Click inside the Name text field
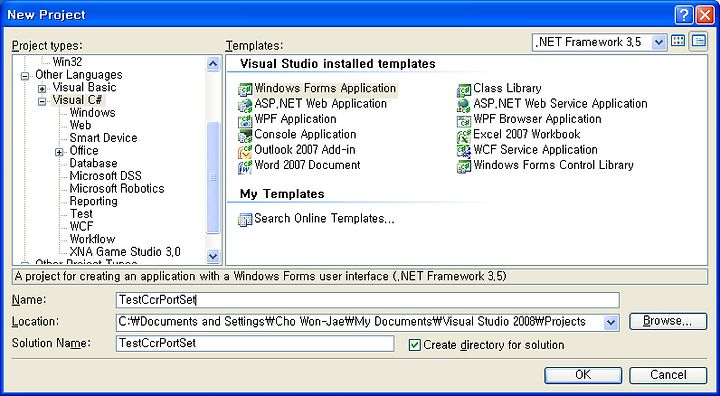 coord(368,300)
